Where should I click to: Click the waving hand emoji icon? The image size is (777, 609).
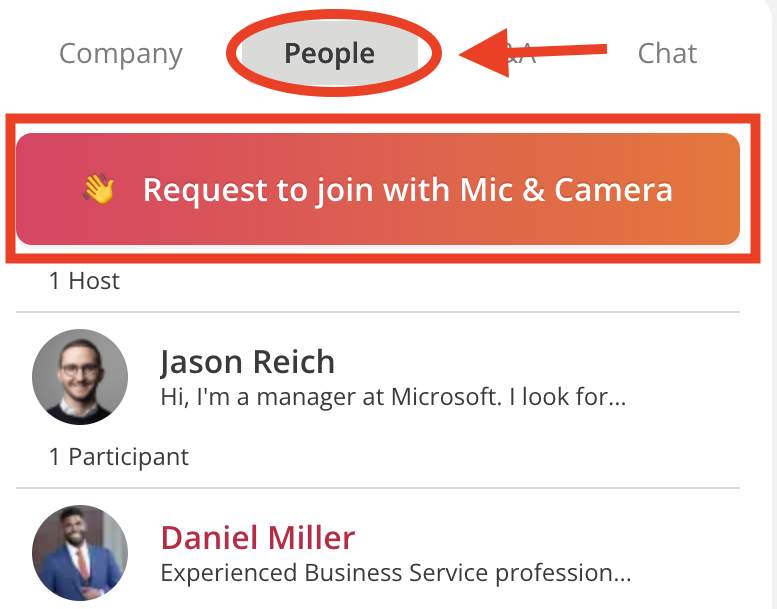click(x=99, y=189)
